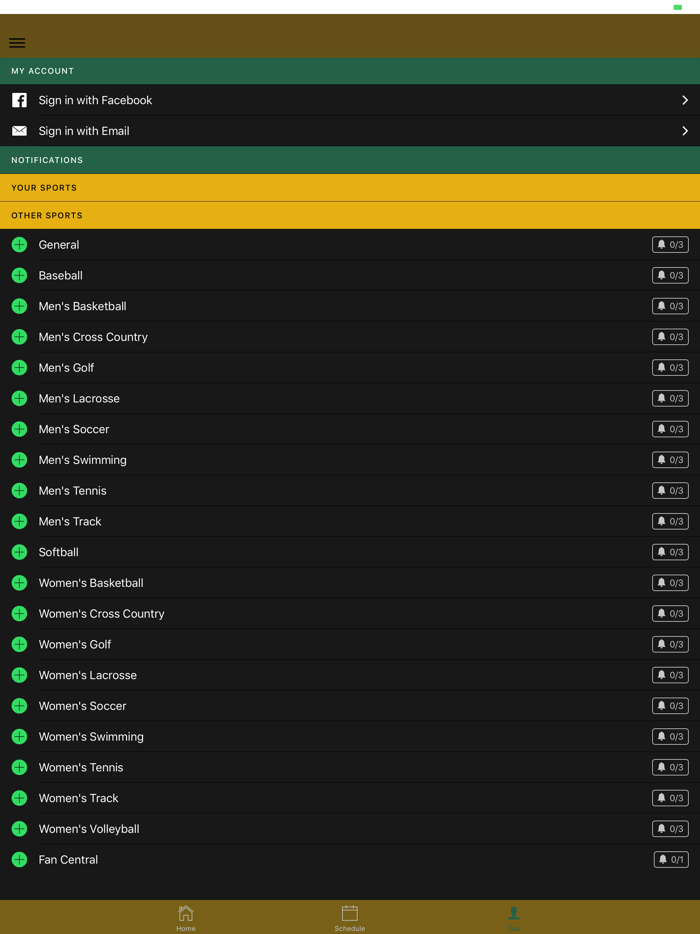Viewport: 700px width, 934px height.
Task: Switch to the Schedule tab
Action: 350,917
